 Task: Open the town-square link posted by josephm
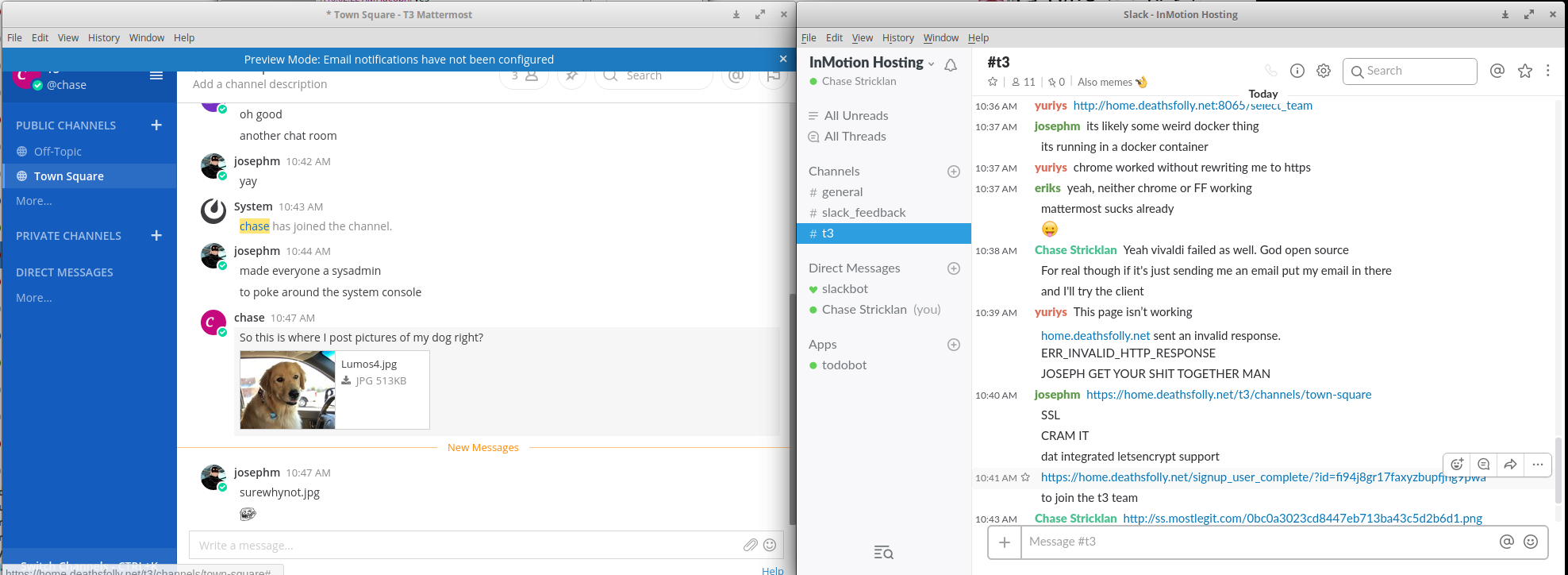pos(1228,395)
